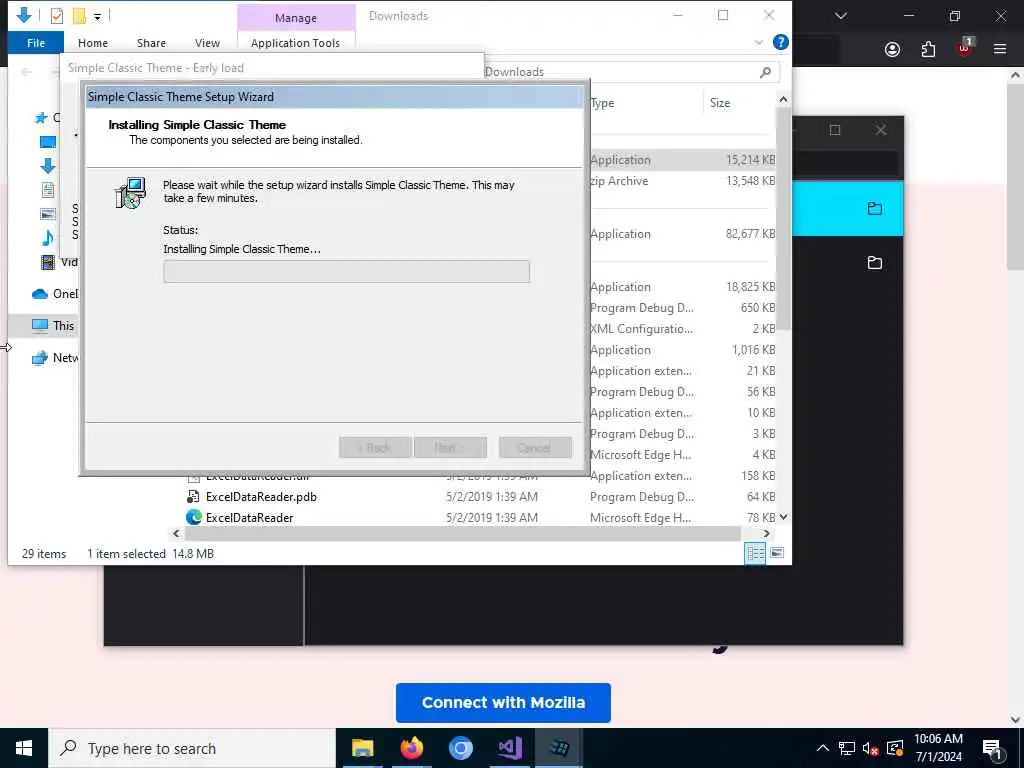Select Quick access star in navigation pane

tap(41, 118)
